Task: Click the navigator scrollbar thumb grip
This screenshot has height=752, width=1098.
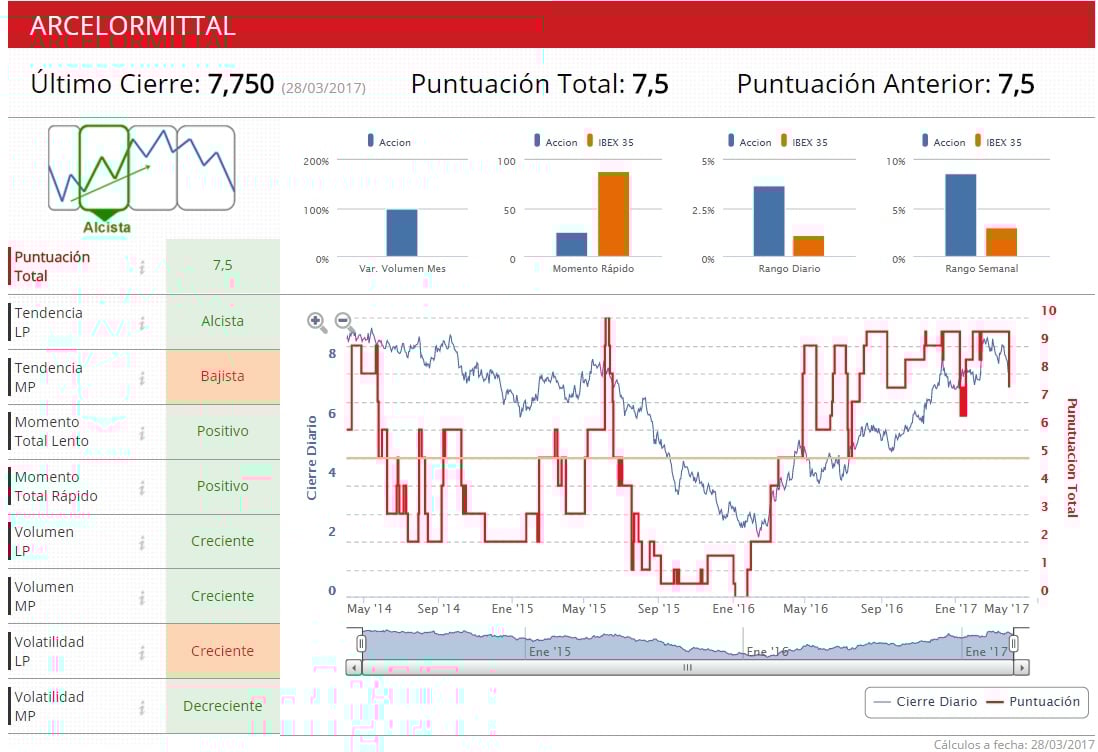Action: coord(688,667)
